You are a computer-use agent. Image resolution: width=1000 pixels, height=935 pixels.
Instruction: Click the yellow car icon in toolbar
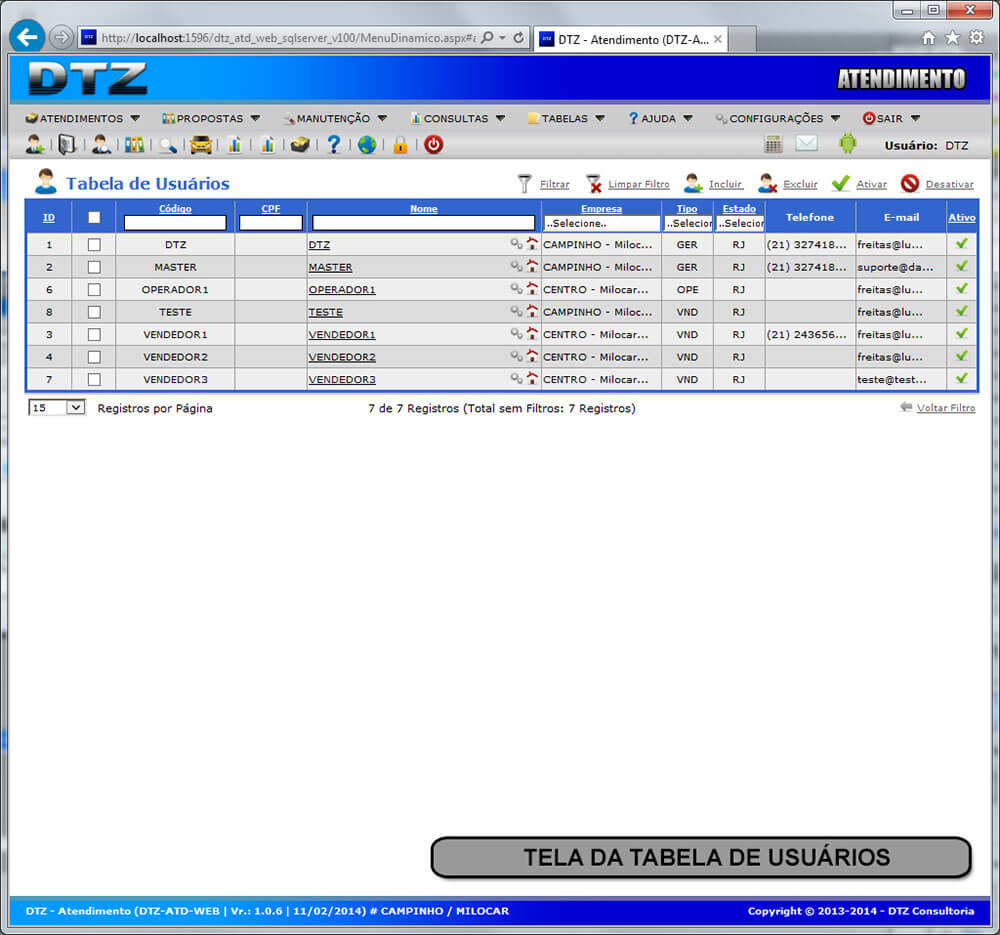tap(201, 145)
